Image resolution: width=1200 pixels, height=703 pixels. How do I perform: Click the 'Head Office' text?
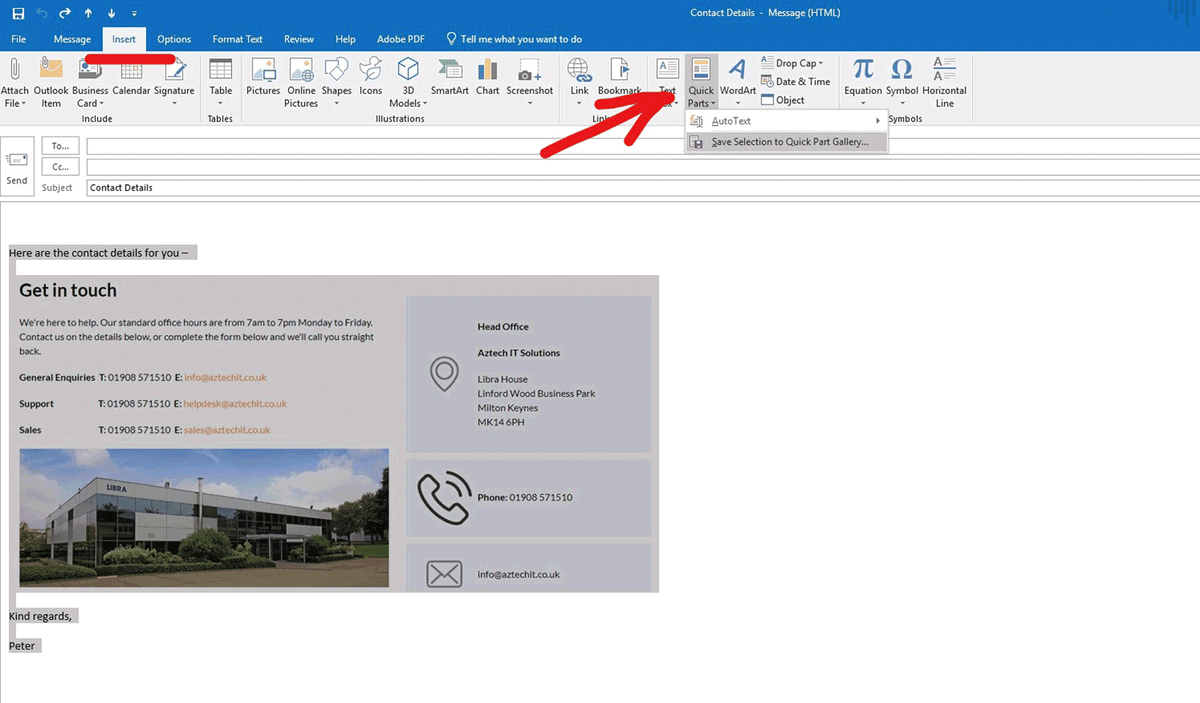503,327
